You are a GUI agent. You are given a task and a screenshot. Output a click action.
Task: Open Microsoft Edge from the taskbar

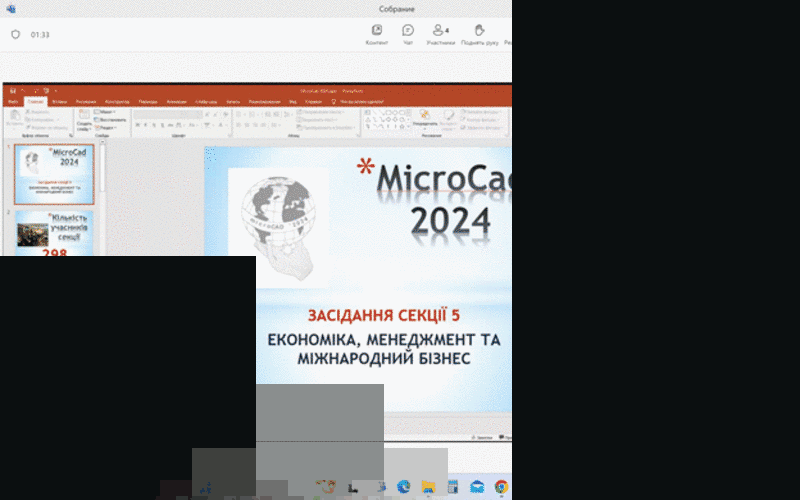[404, 487]
